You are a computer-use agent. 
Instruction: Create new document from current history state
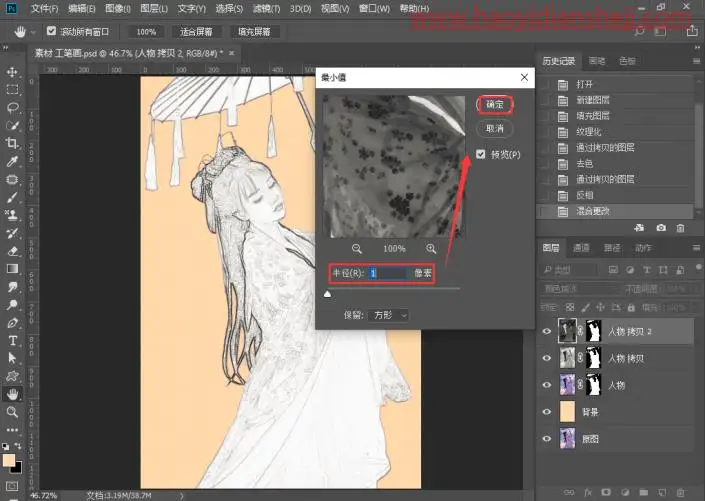tap(639, 228)
